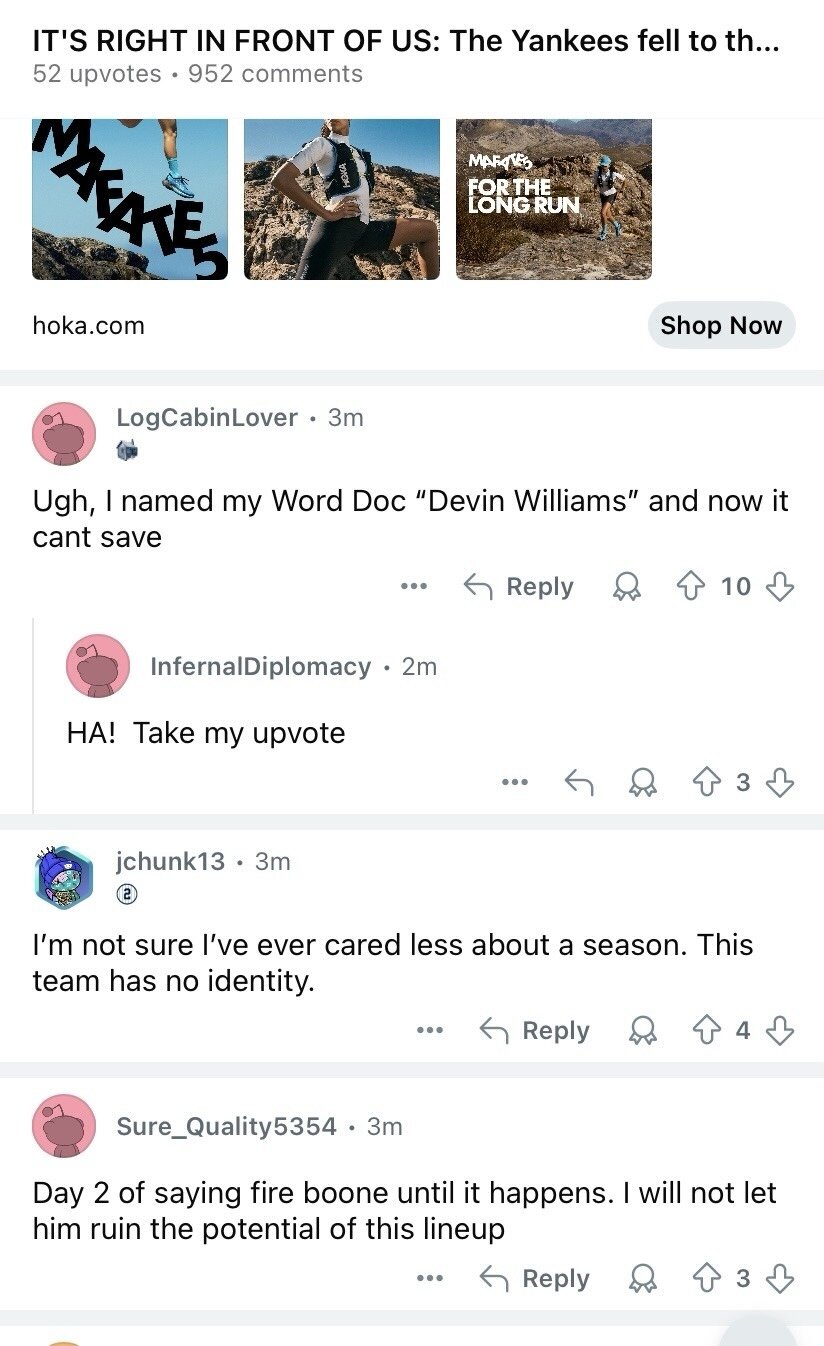
Task: Open more options on LogCabinLover's comment
Action: 414,586
